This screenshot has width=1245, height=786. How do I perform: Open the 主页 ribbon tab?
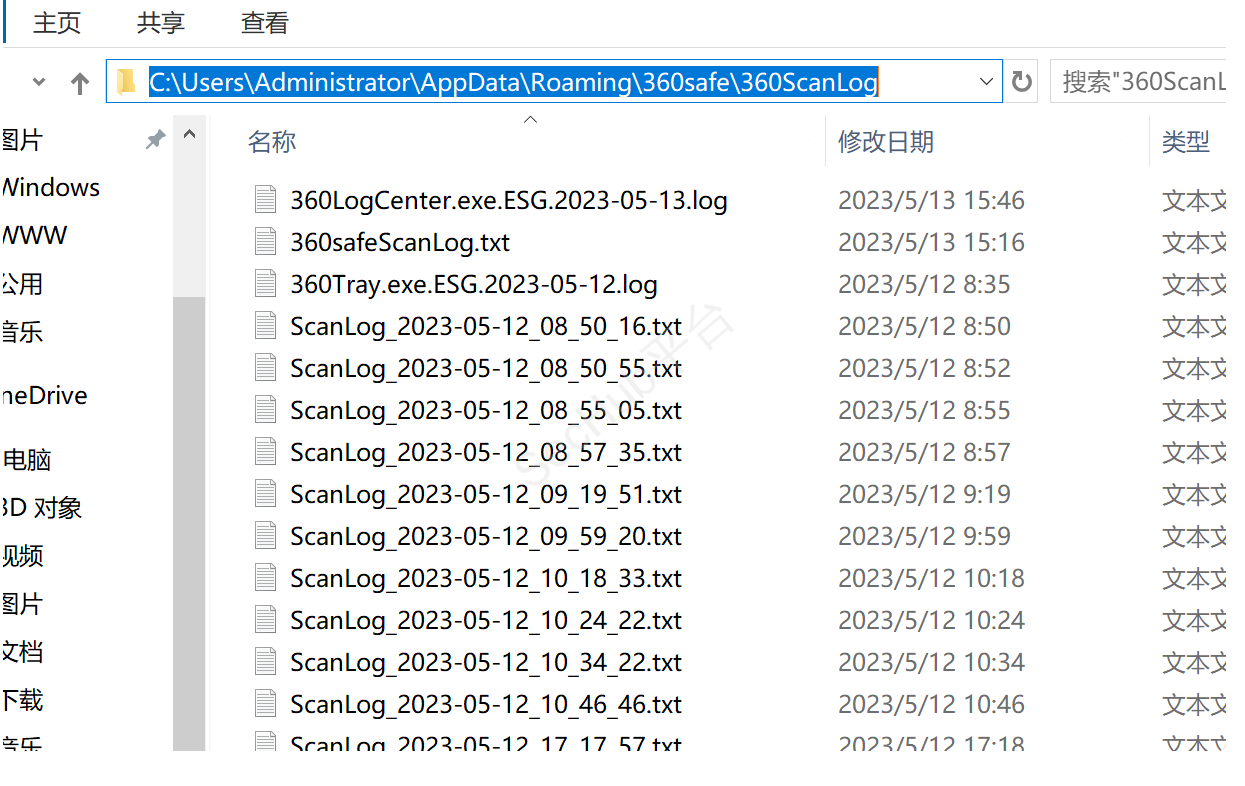click(x=57, y=24)
